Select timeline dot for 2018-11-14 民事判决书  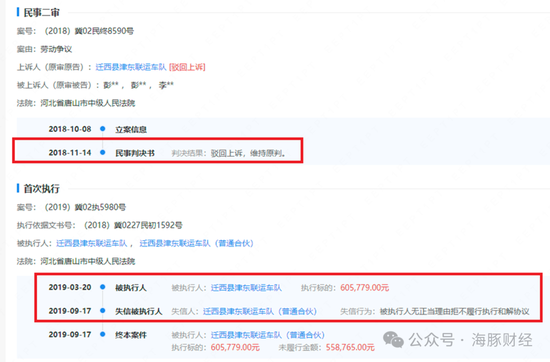click(102, 152)
